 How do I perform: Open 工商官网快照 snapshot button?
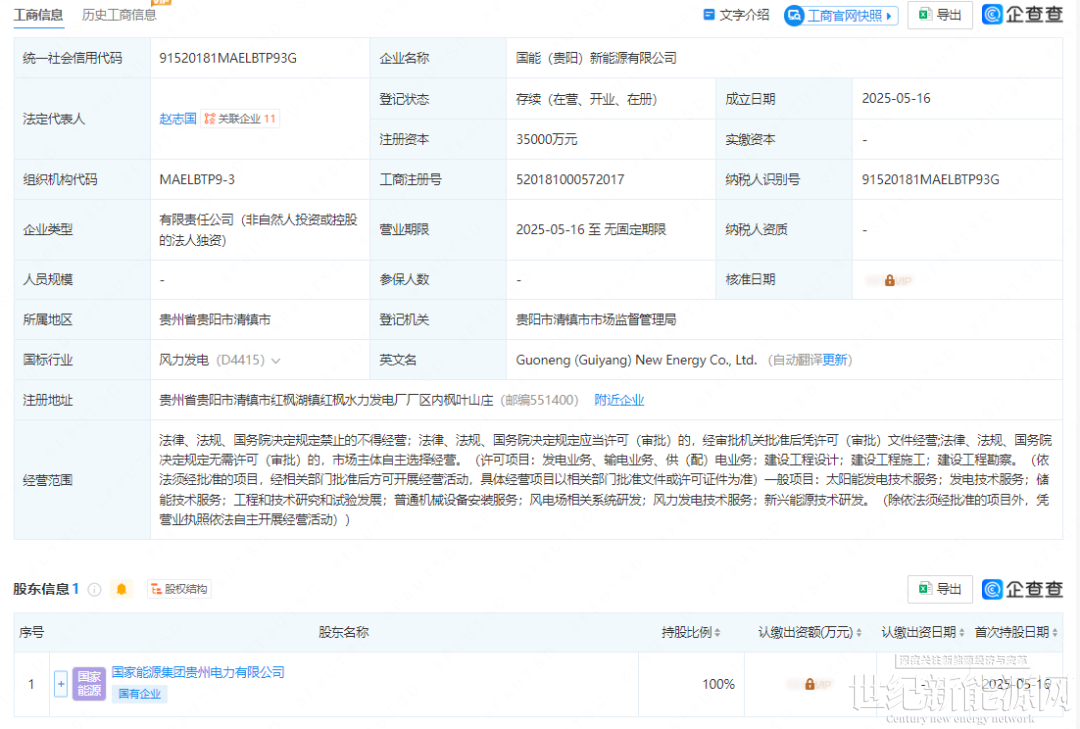pos(841,15)
